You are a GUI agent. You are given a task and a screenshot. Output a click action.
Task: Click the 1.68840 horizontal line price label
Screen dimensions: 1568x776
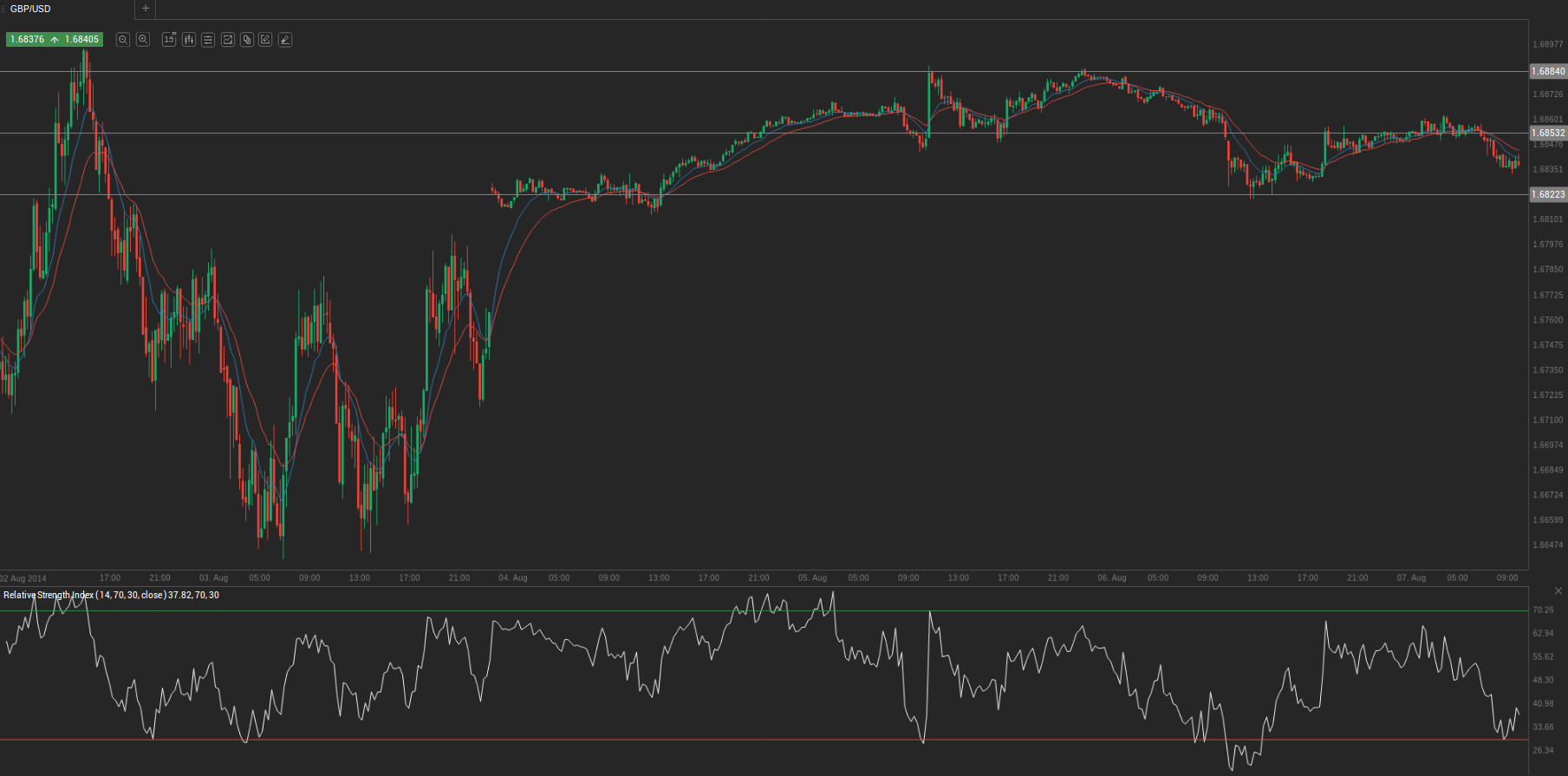[x=1548, y=71]
